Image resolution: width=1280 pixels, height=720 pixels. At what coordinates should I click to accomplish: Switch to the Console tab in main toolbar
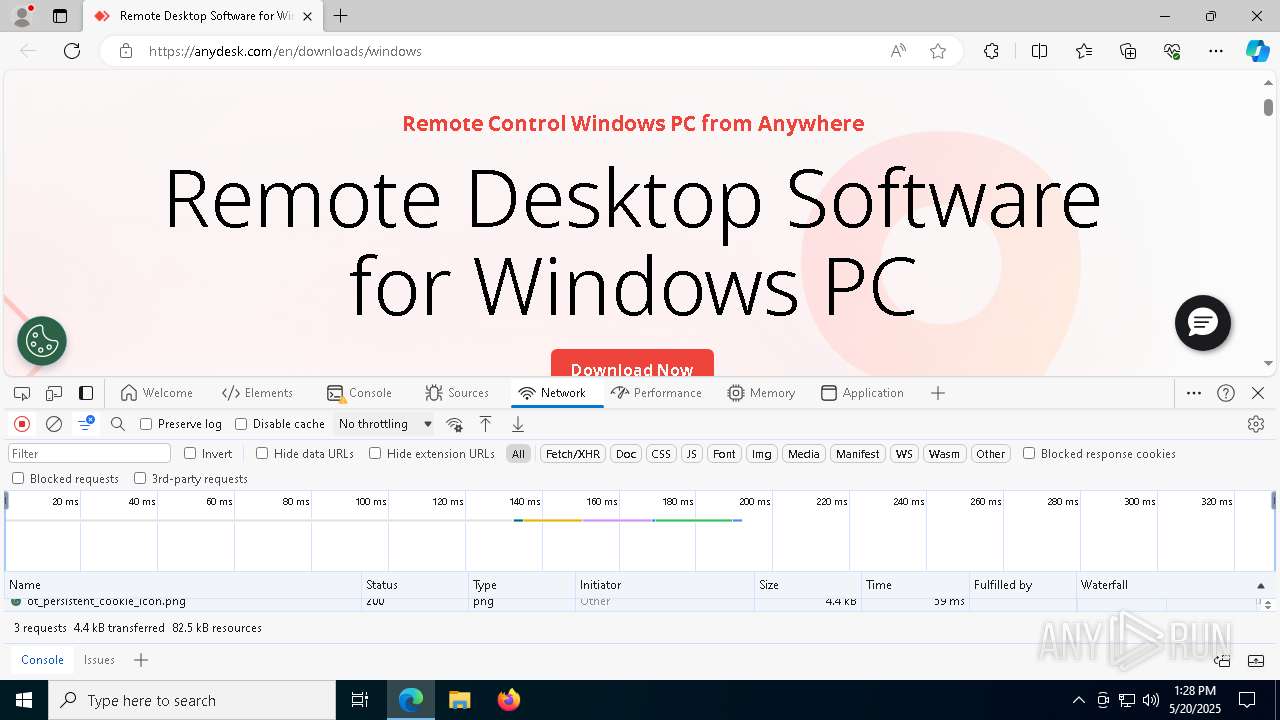tap(360, 393)
